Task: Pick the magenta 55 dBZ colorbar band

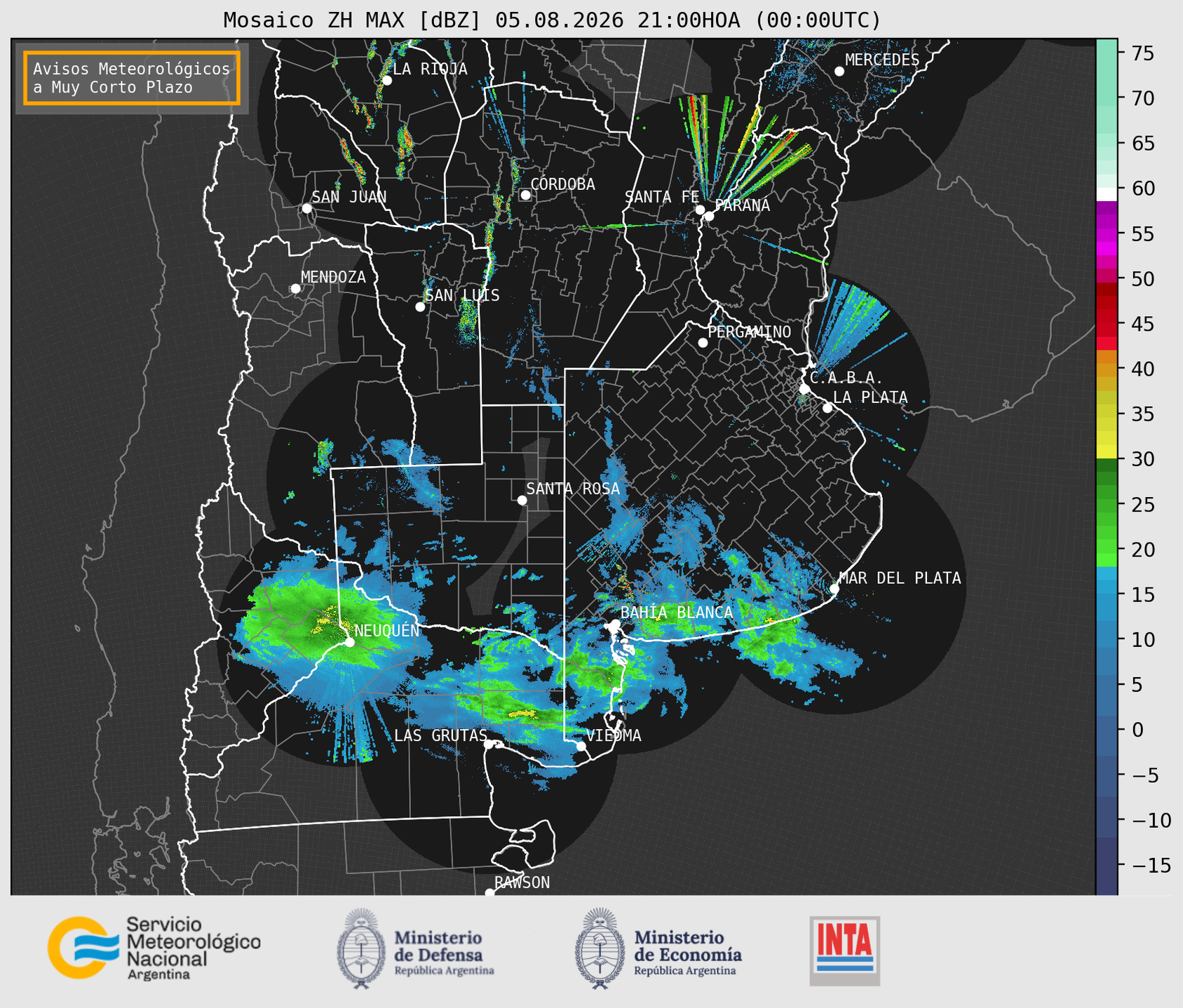Action: click(x=1106, y=235)
